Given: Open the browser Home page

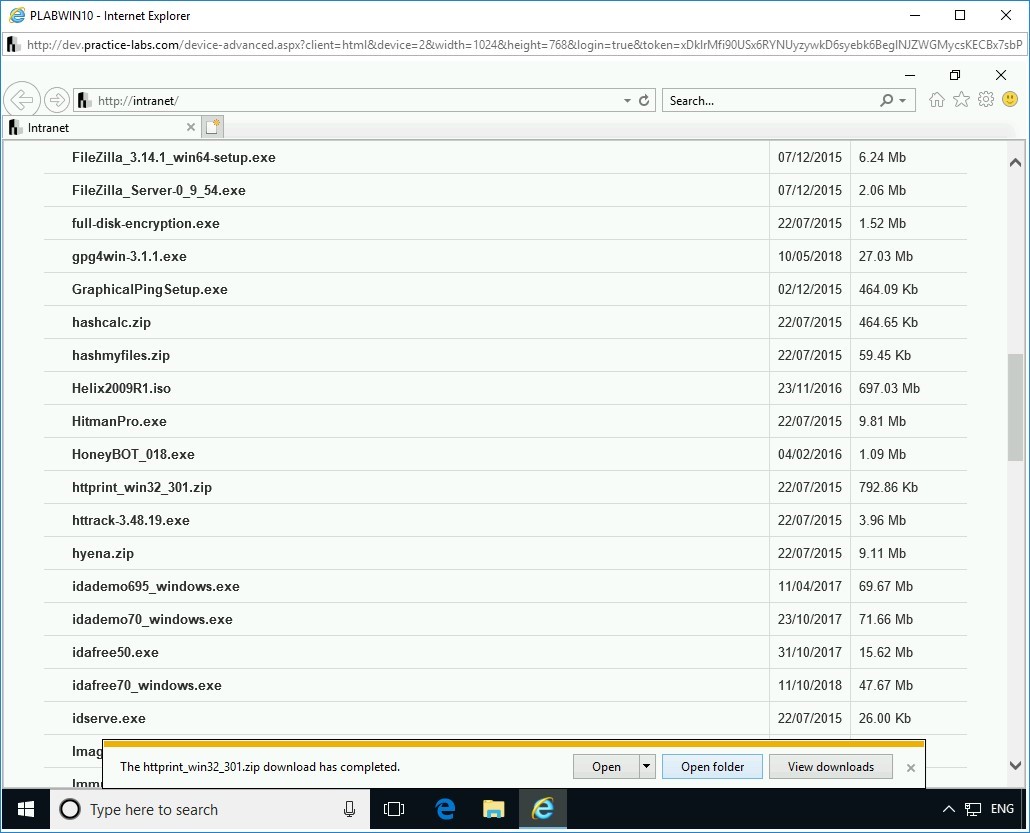Looking at the screenshot, I should point(936,100).
